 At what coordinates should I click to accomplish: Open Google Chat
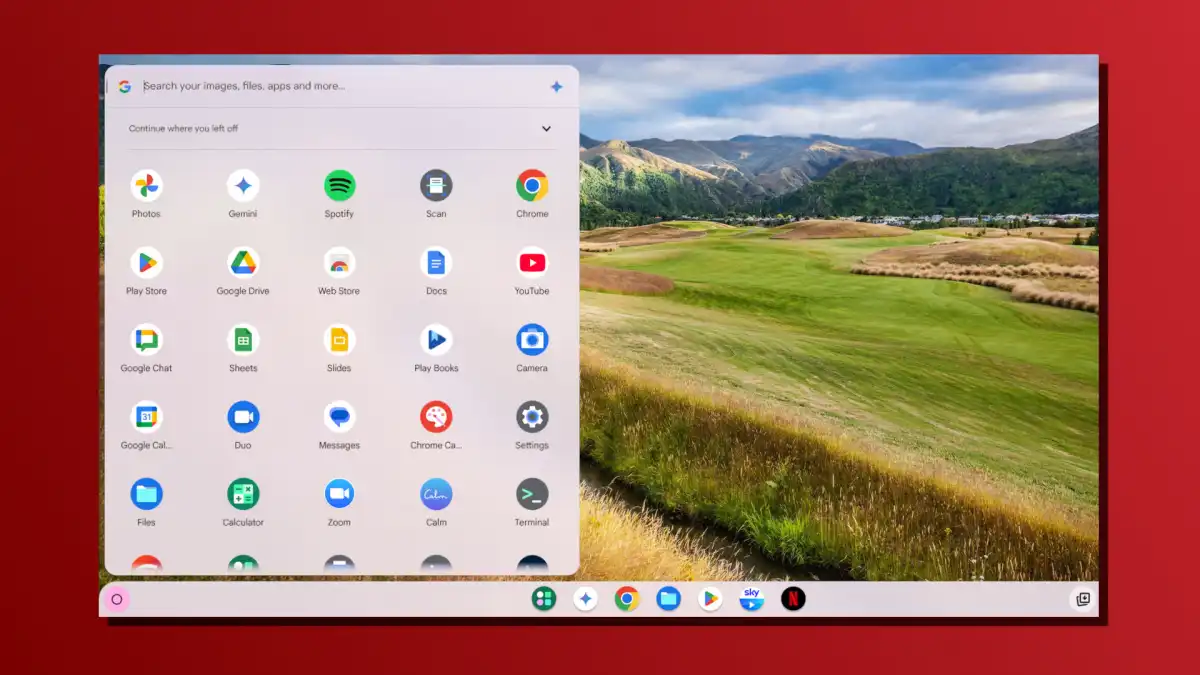tap(146, 340)
